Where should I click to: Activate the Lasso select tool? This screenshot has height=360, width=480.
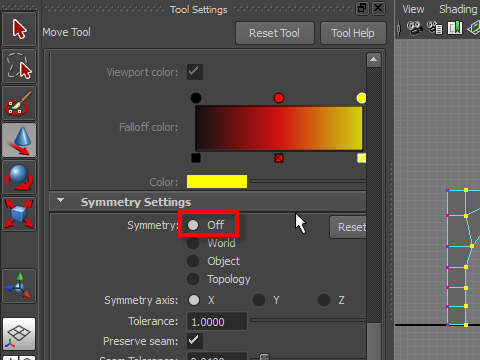[x=19, y=66]
